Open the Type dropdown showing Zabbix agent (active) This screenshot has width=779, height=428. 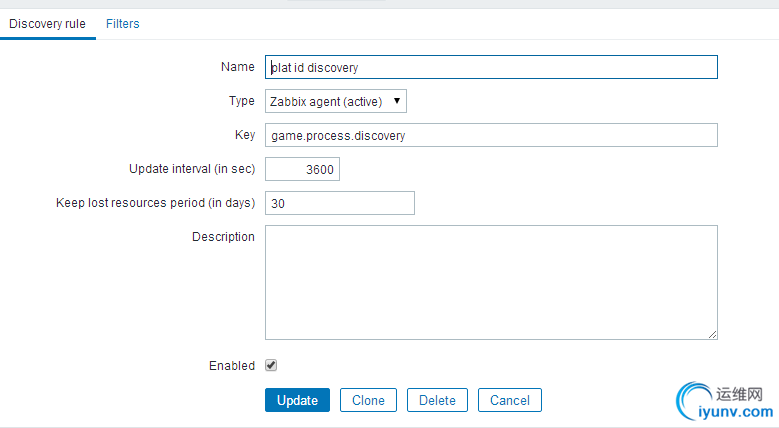point(336,101)
